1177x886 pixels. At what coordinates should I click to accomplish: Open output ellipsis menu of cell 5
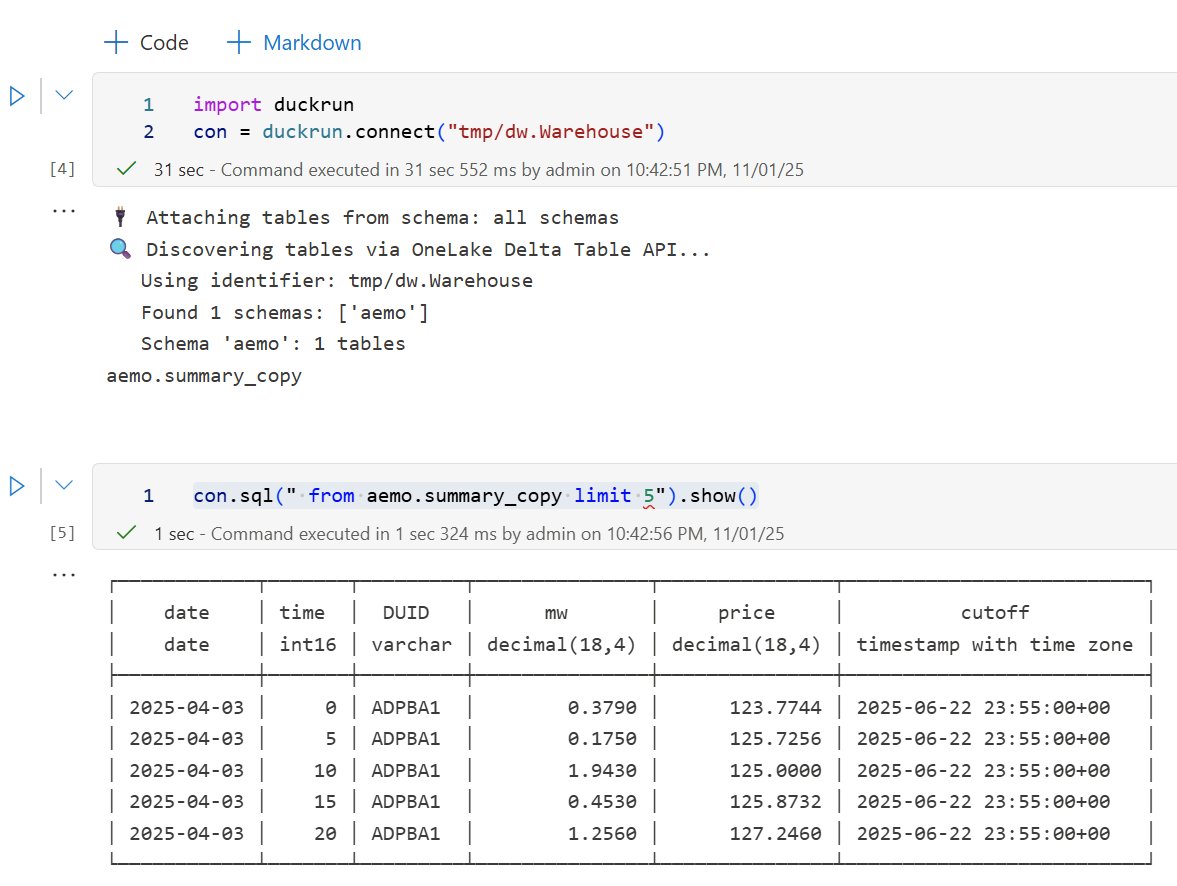point(64,575)
